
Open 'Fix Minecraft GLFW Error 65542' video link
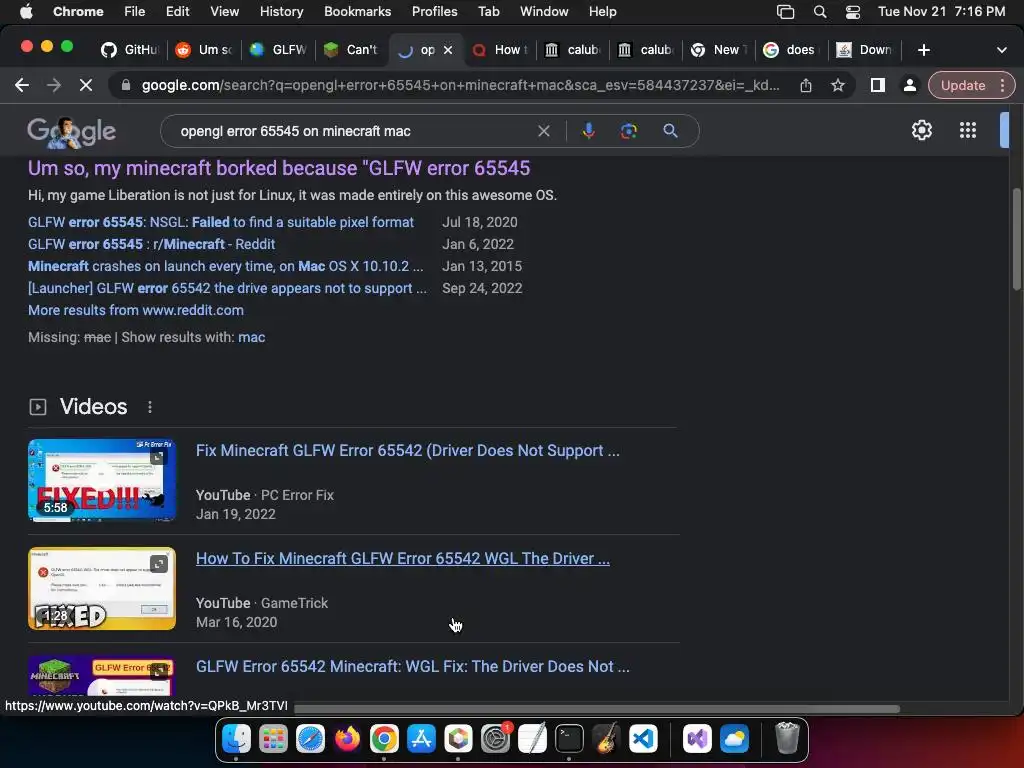[x=408, y=451]
